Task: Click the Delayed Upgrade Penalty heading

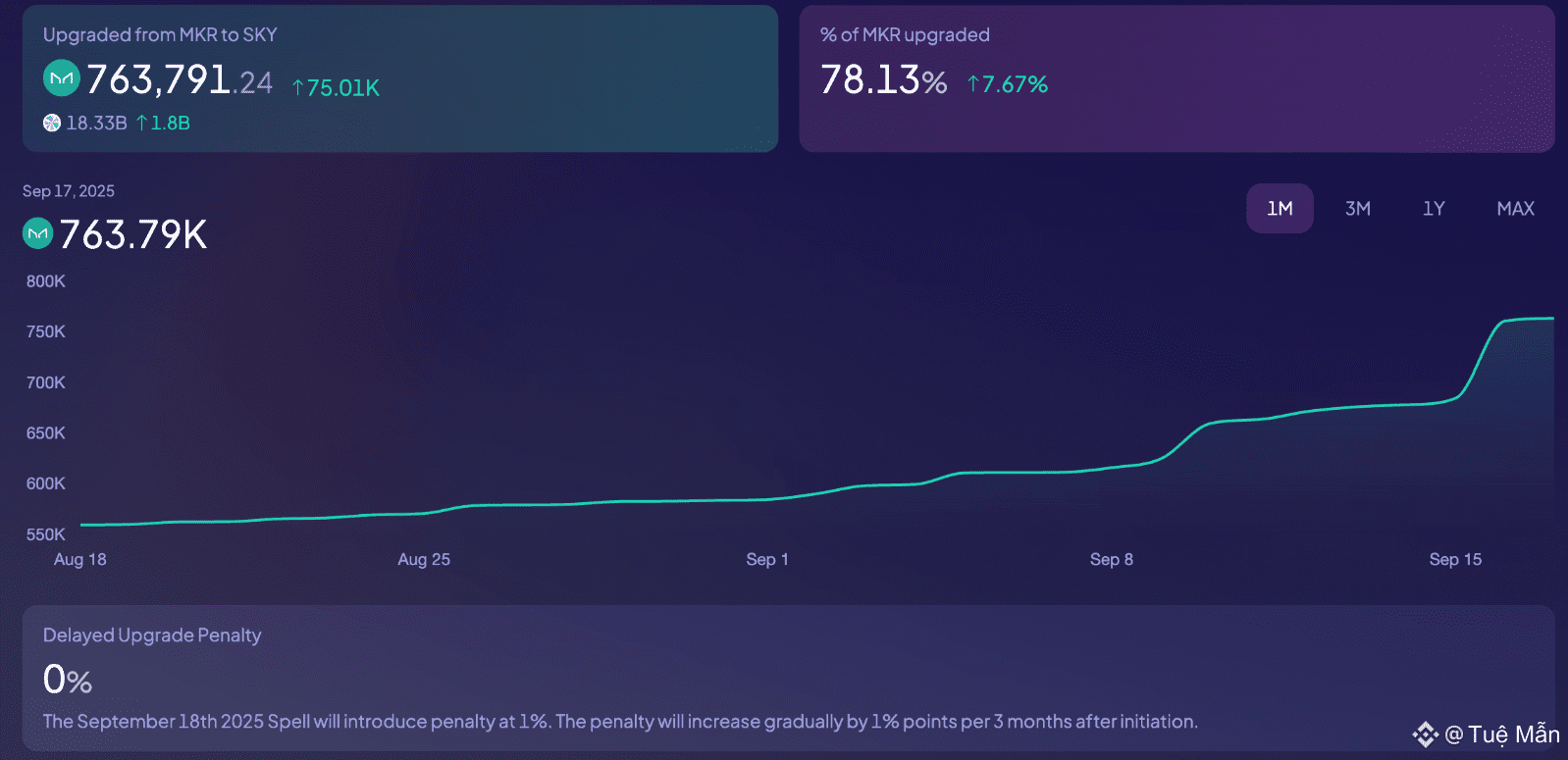Action: click(152, 635)
